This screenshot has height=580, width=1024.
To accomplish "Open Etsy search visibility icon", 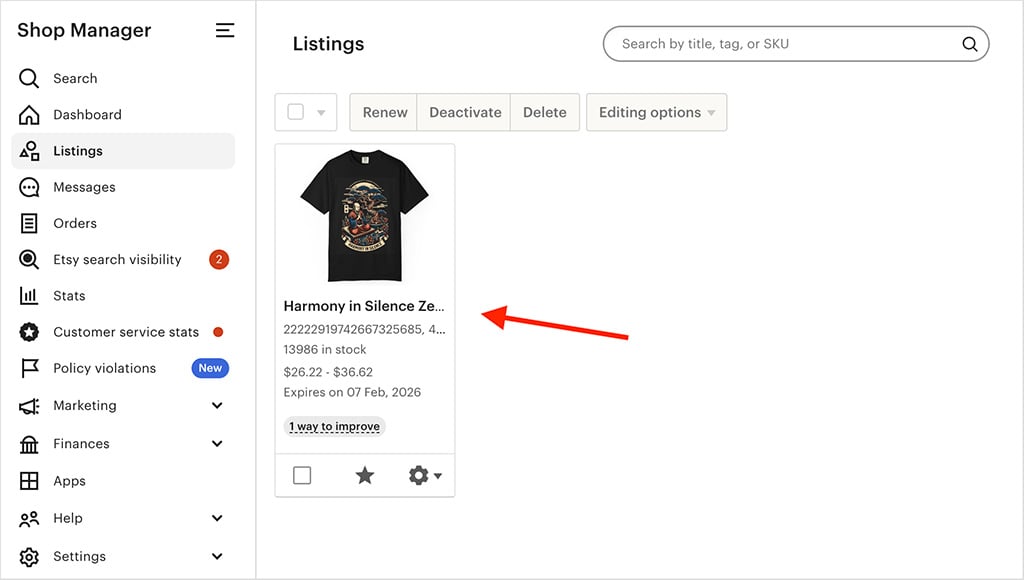I will [30, 260].
